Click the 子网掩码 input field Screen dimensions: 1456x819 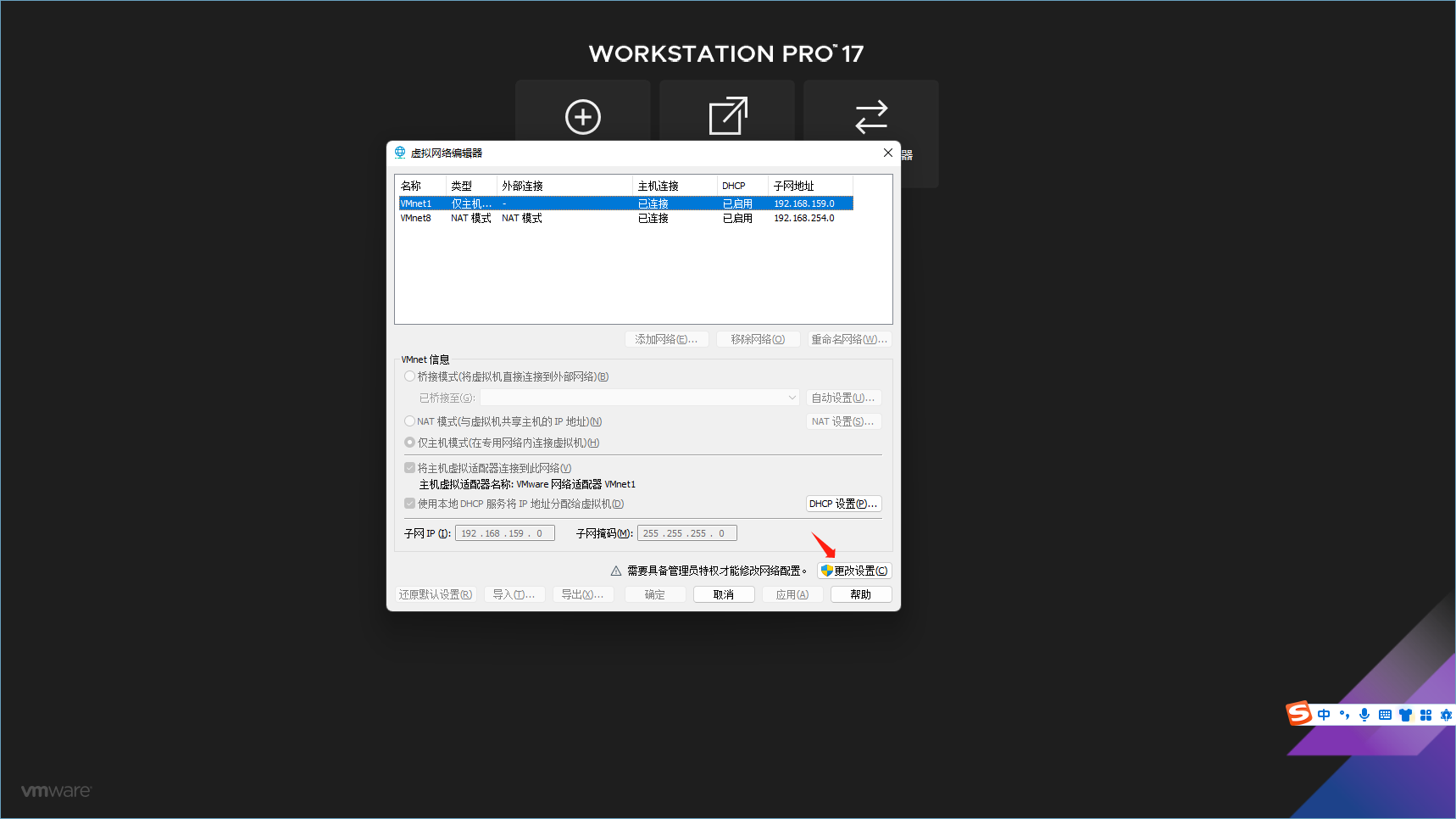(x=687, y=533)
